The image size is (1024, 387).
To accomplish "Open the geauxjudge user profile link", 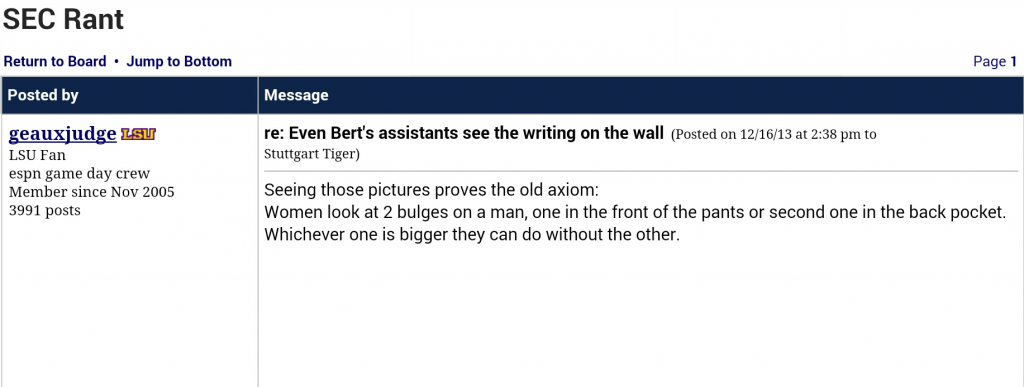I will [63, 134].
